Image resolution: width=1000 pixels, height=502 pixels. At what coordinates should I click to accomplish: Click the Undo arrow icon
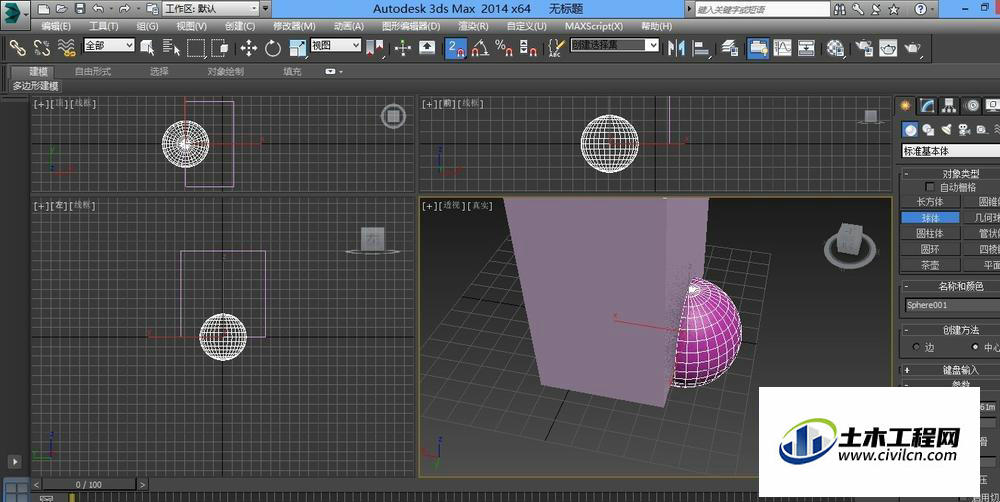coord(98,9)
